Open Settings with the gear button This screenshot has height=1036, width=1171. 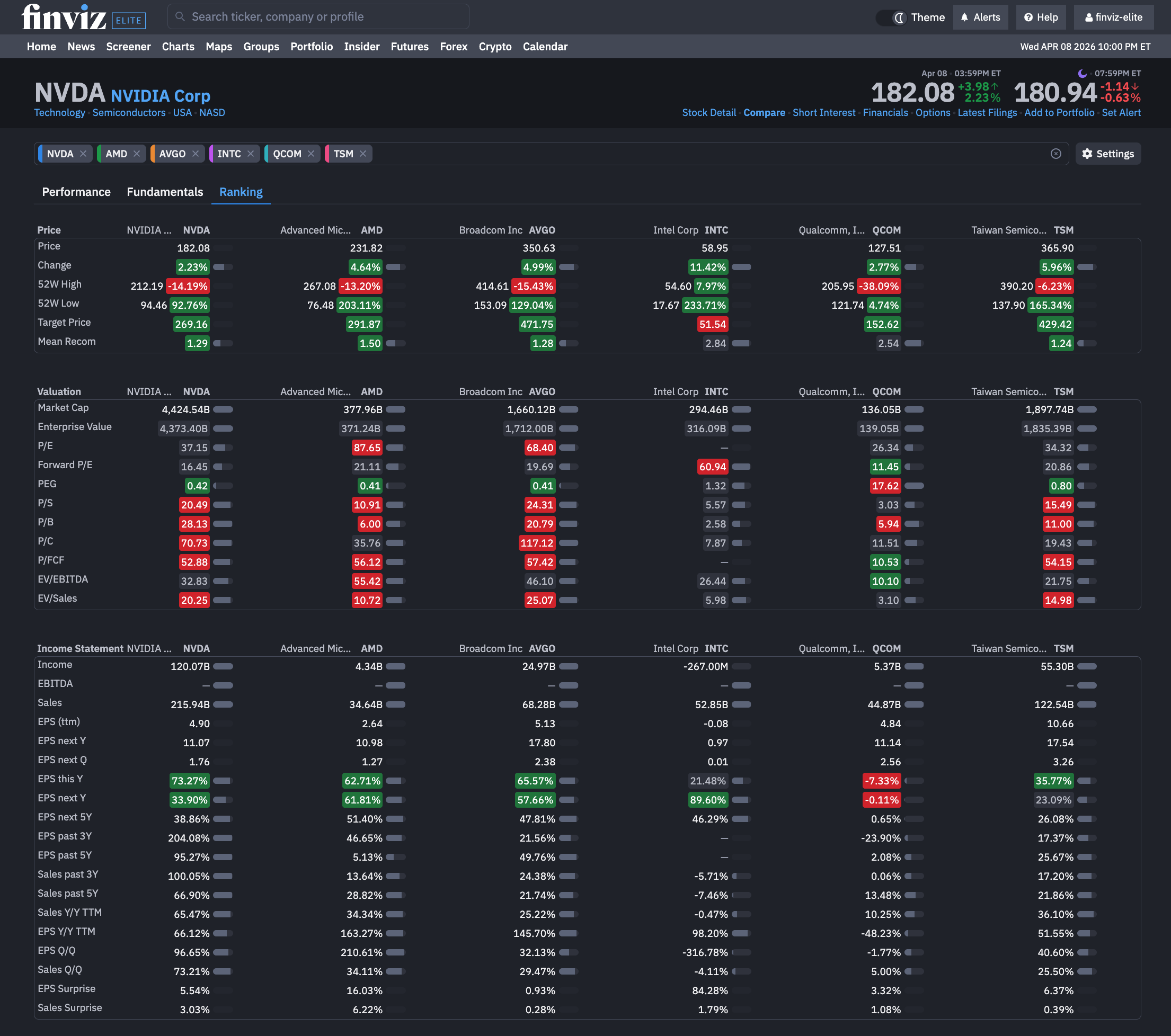pyautogui.click(x=1107, y=154)
